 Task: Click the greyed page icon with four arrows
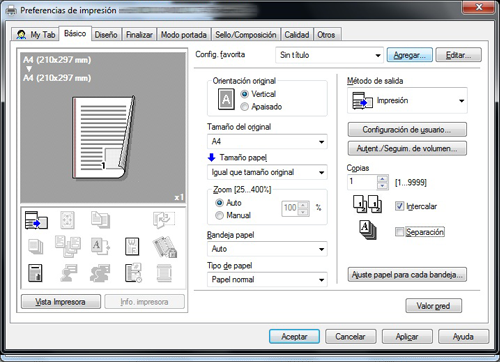67,220
